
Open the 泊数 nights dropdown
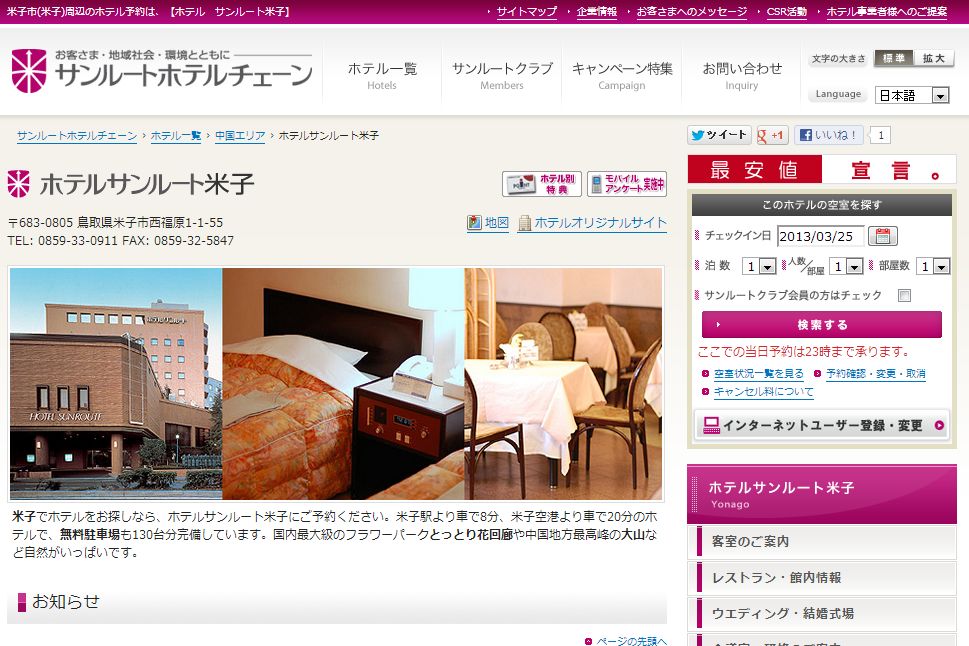click(x=759, y=266)
